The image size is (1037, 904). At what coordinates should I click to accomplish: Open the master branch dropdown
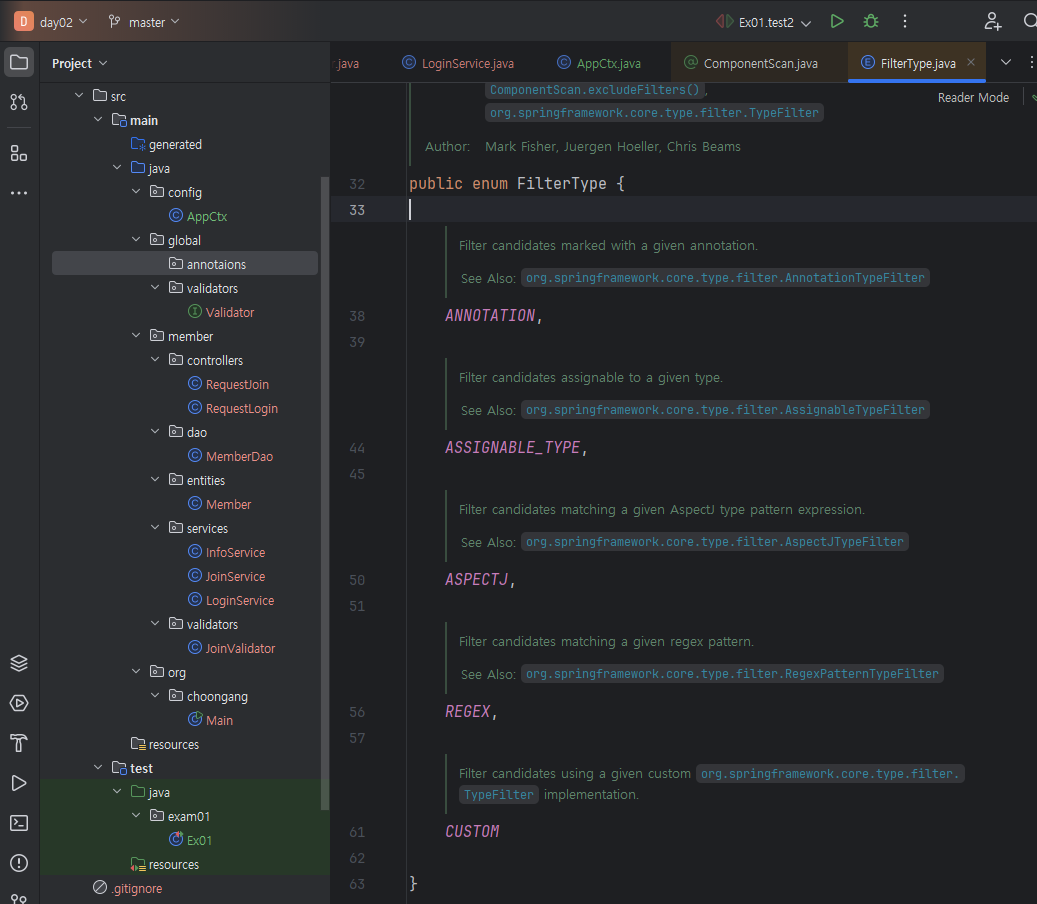(x=145, y=21)
